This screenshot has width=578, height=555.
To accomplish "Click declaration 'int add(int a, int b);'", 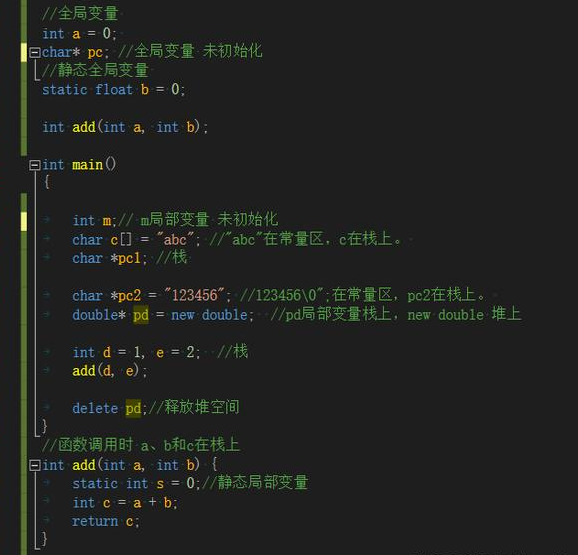I will pos(125,128).
